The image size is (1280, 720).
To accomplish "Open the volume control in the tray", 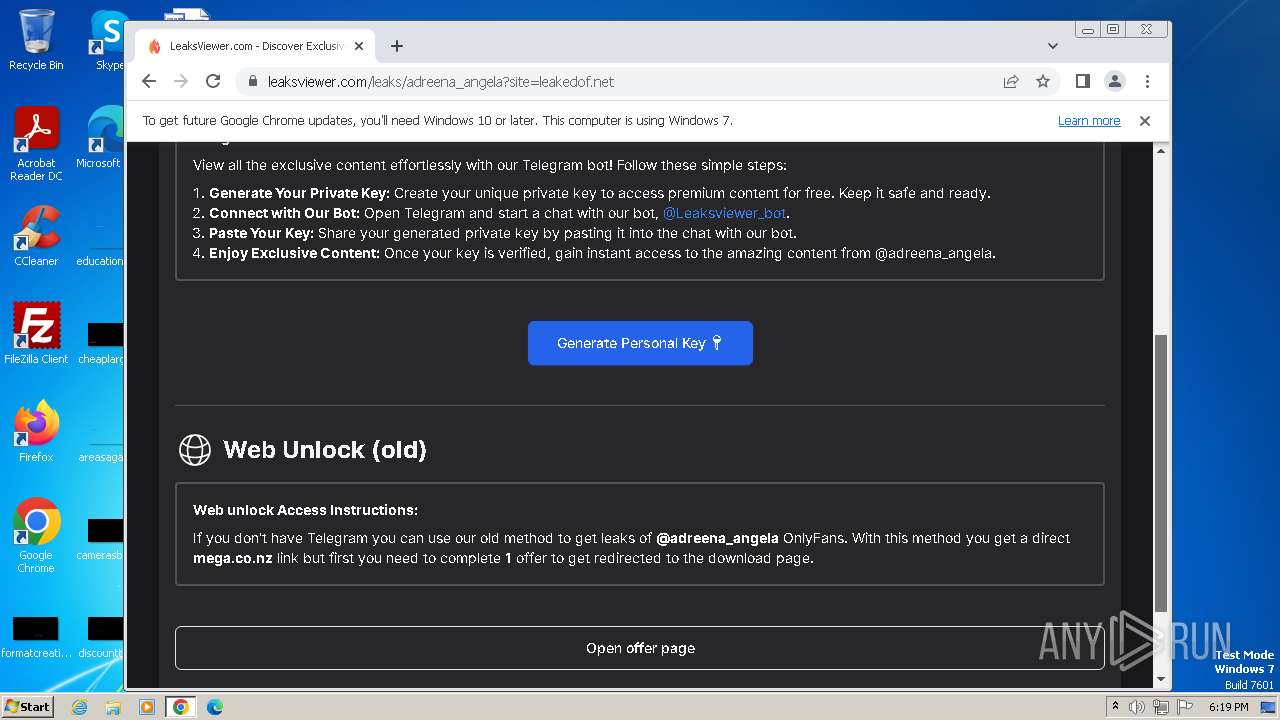I will 1137,707.
